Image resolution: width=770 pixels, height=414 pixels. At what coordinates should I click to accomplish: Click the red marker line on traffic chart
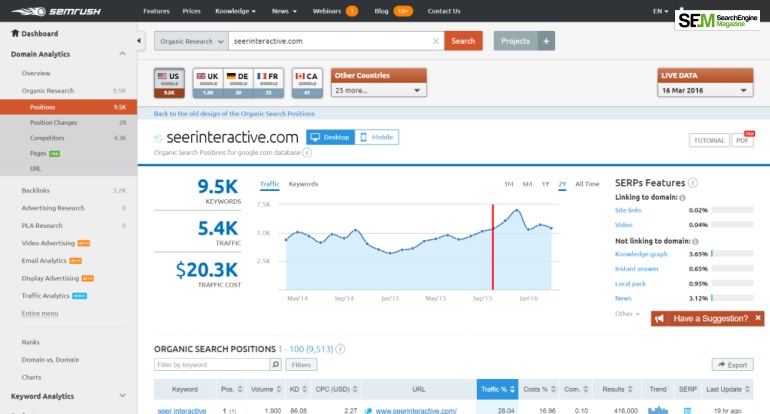tap(493, 247)
